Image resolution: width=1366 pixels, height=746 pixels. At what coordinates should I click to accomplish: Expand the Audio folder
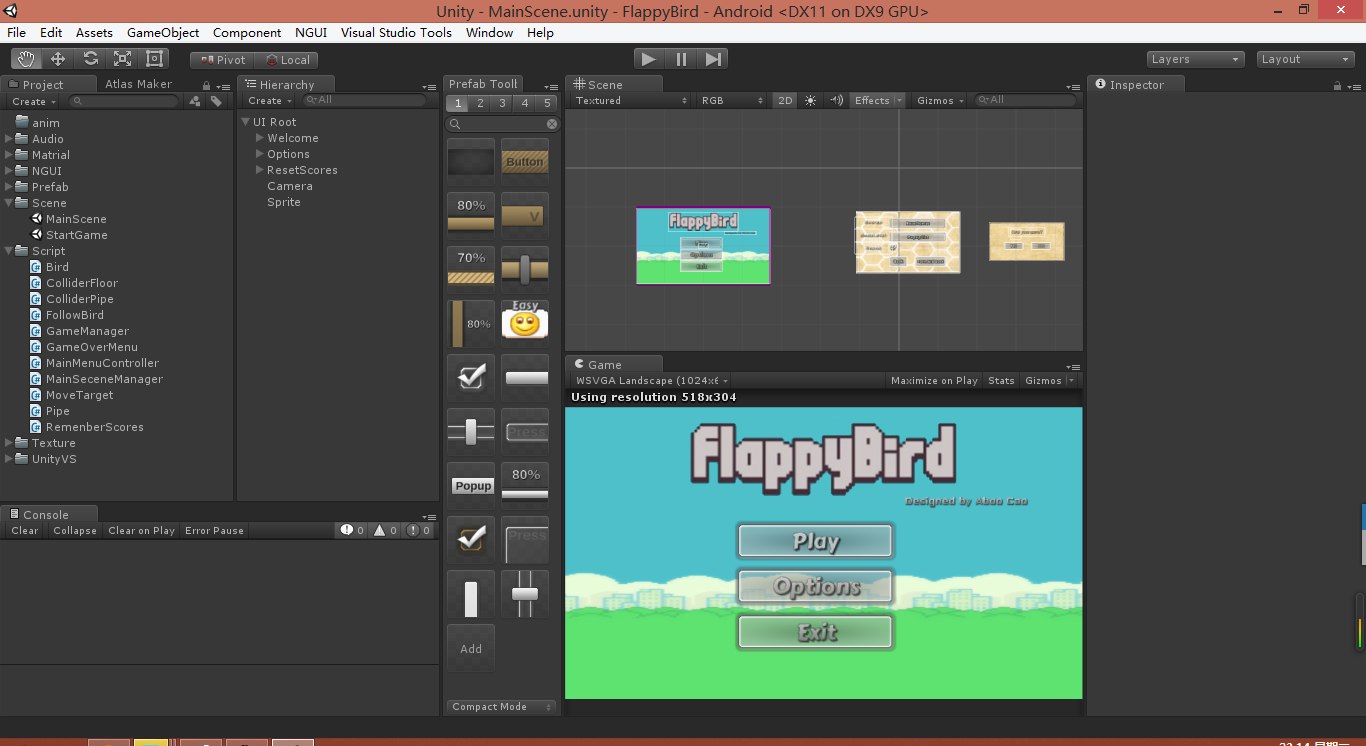9,139
